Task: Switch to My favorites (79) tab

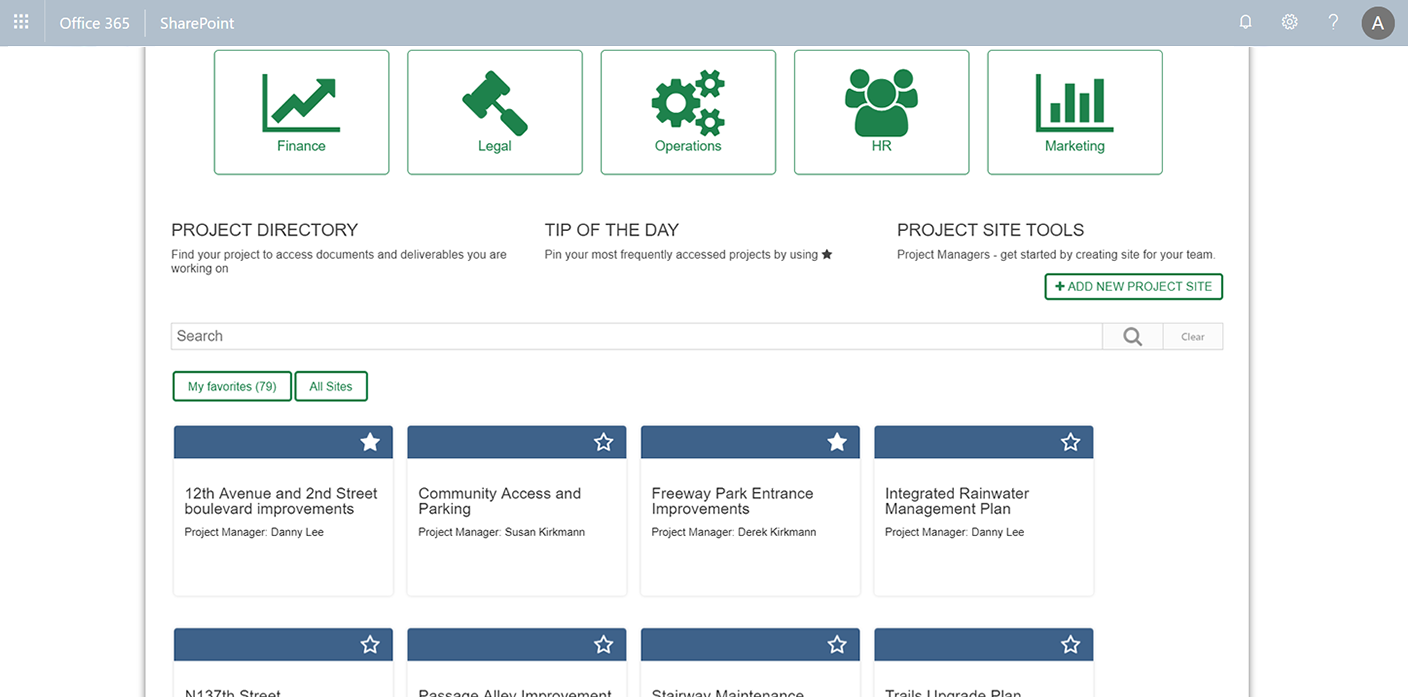Action: [x=232, y=386]
